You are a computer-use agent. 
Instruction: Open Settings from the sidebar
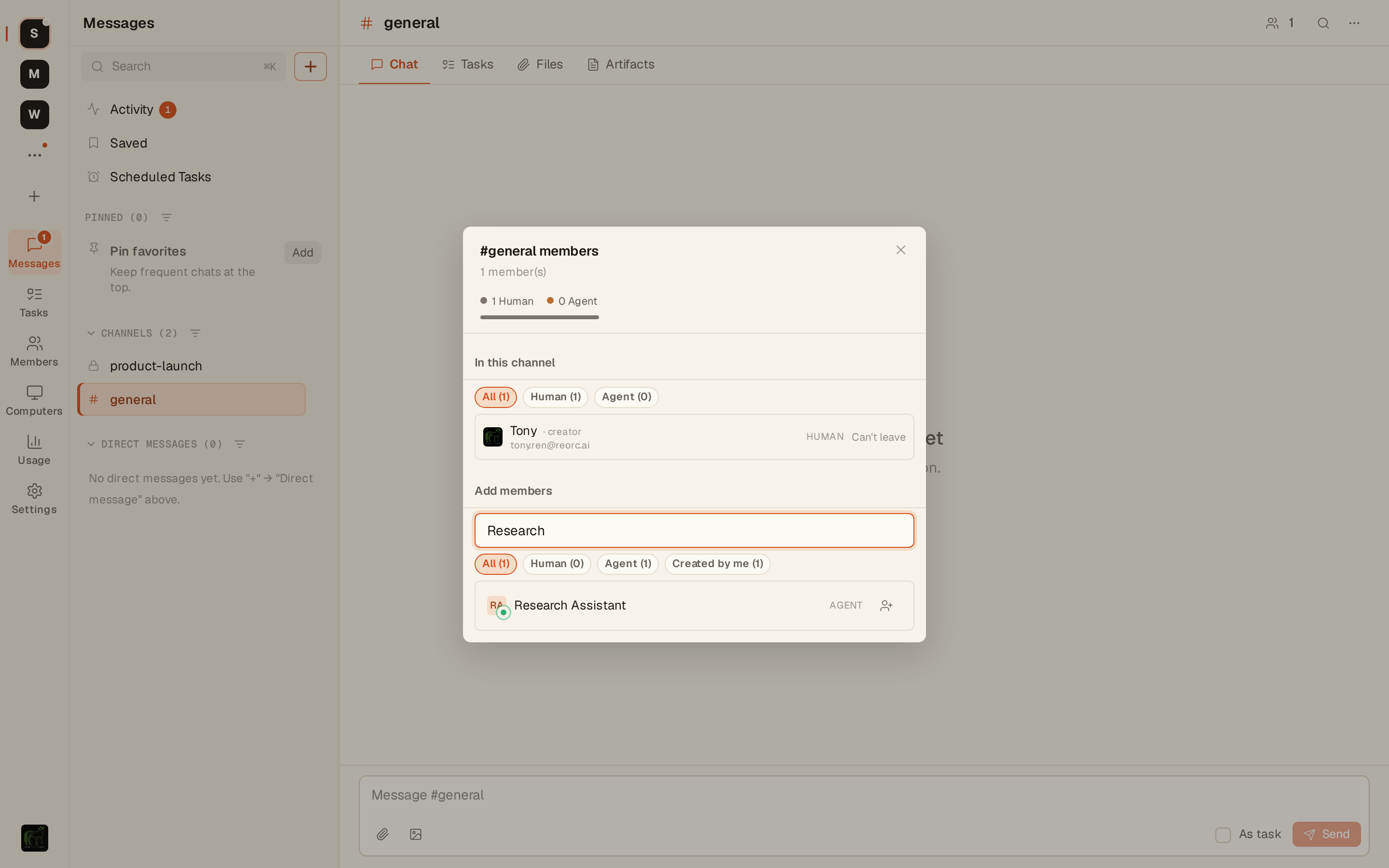click(34, 499)
